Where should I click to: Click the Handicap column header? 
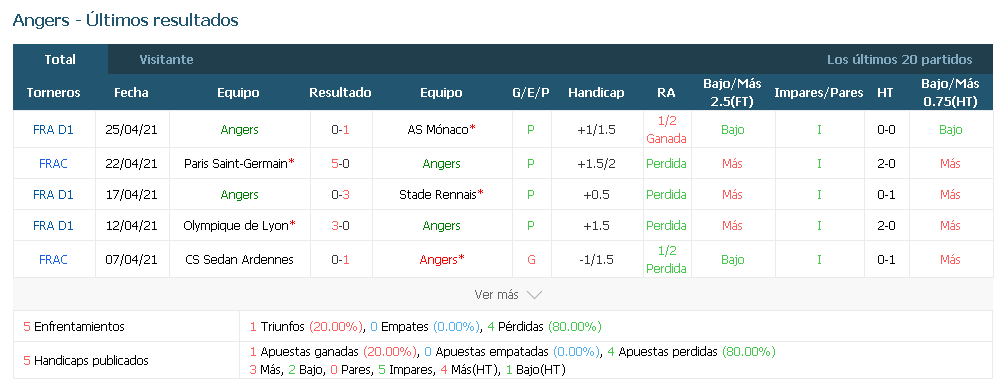596,92
